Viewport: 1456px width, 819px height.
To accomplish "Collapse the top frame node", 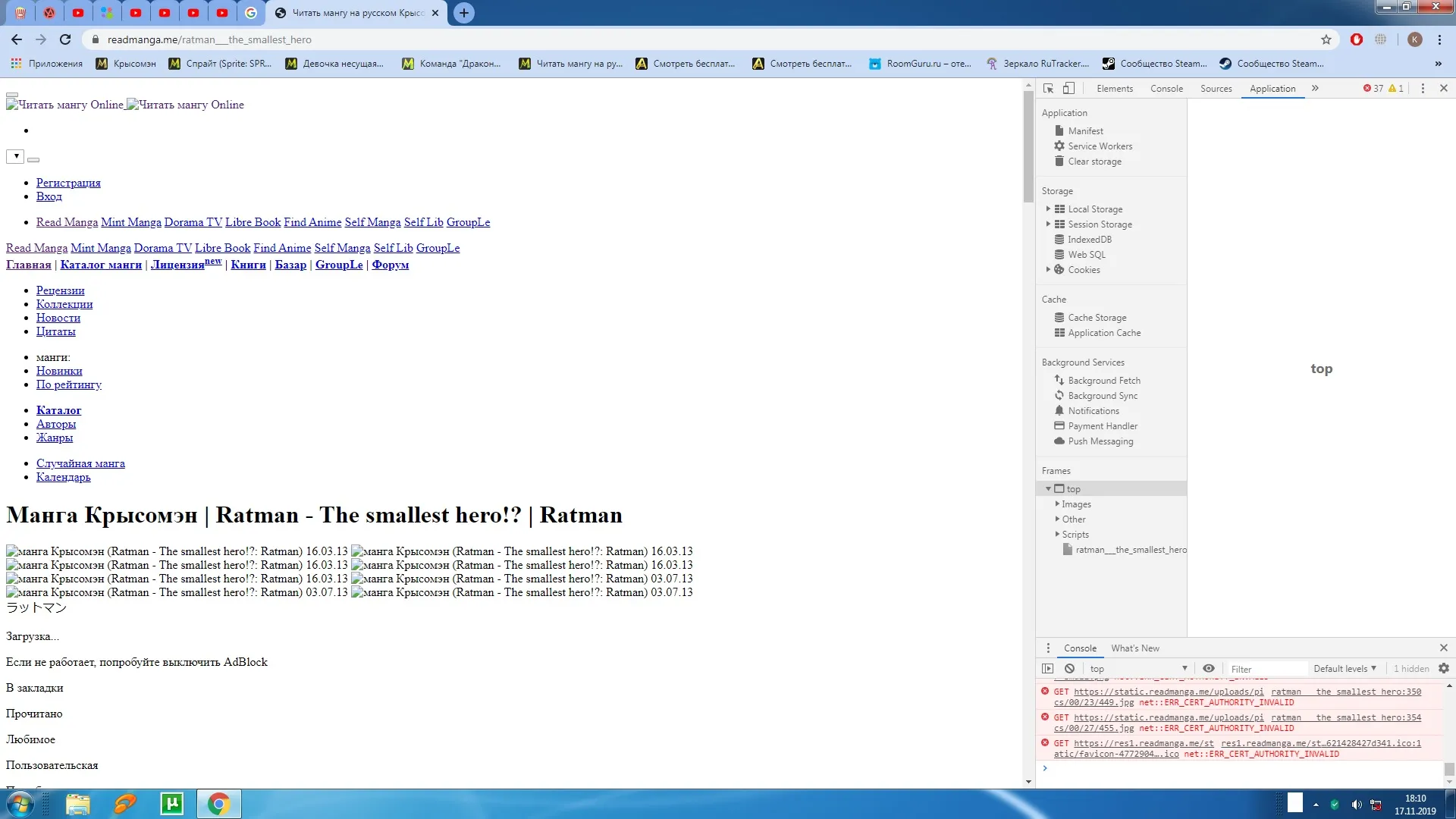I will pyautogui.click(x=1048, y=489).
